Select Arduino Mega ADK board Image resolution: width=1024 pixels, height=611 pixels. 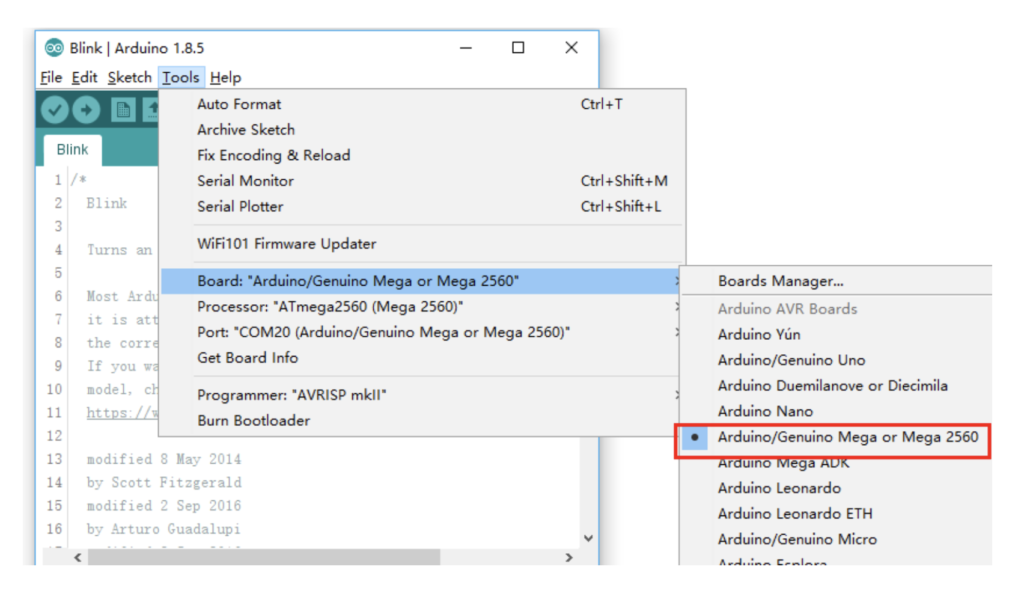836,462
